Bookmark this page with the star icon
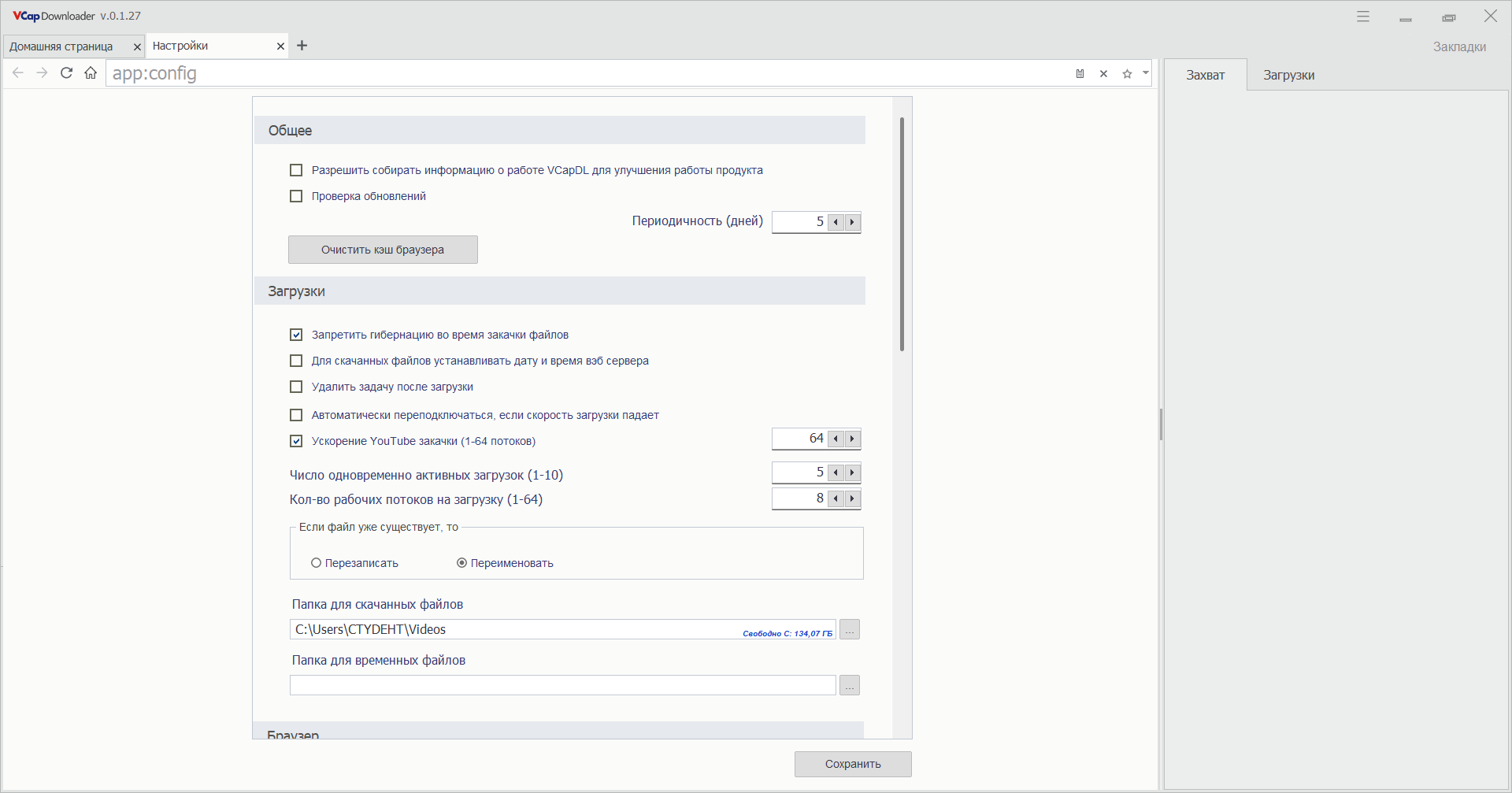The width and height of the screenshot is (1512, 793). (1127, 73)
